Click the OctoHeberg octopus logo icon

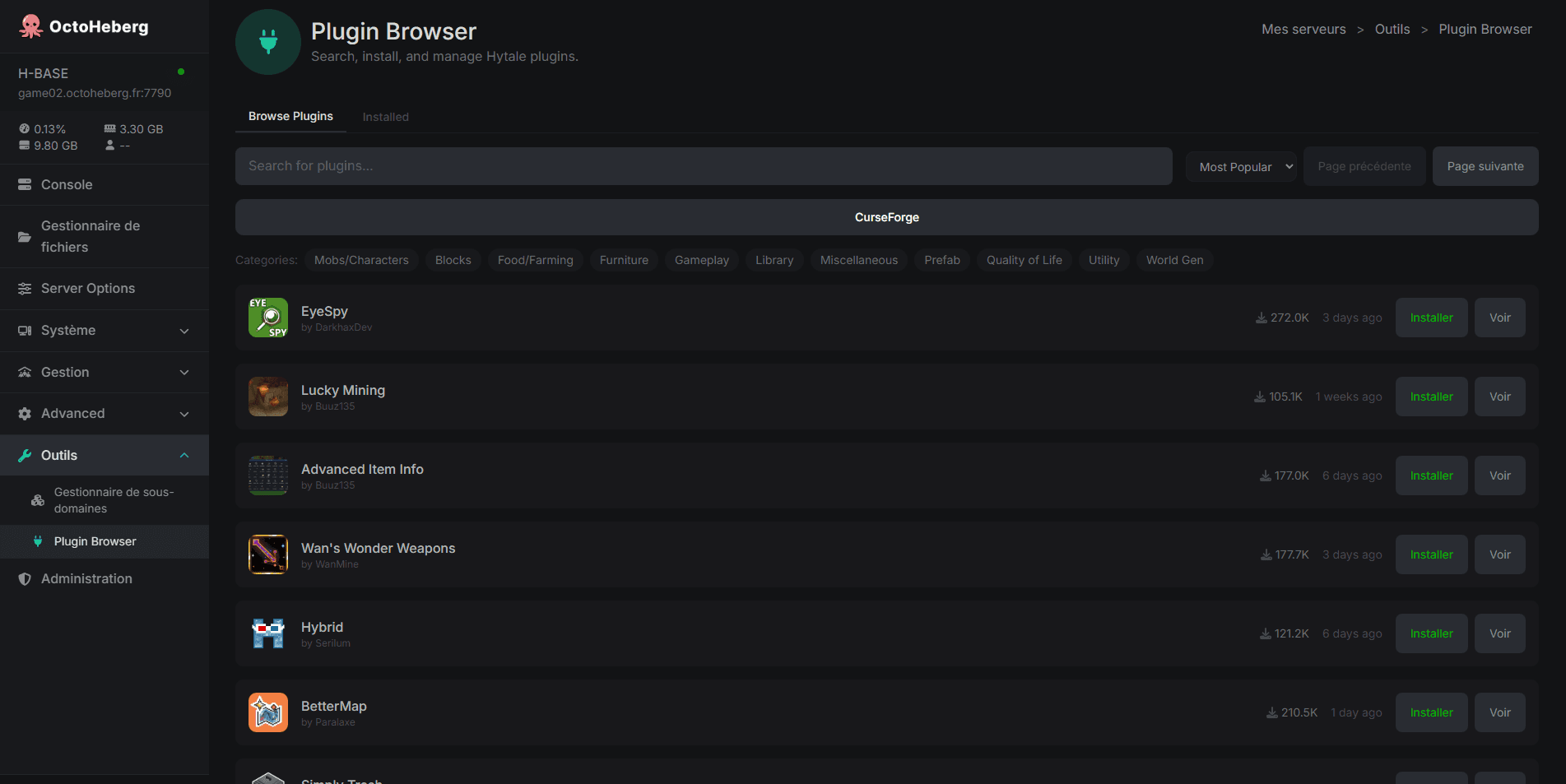pyautogui.click(x=31, y=26)
